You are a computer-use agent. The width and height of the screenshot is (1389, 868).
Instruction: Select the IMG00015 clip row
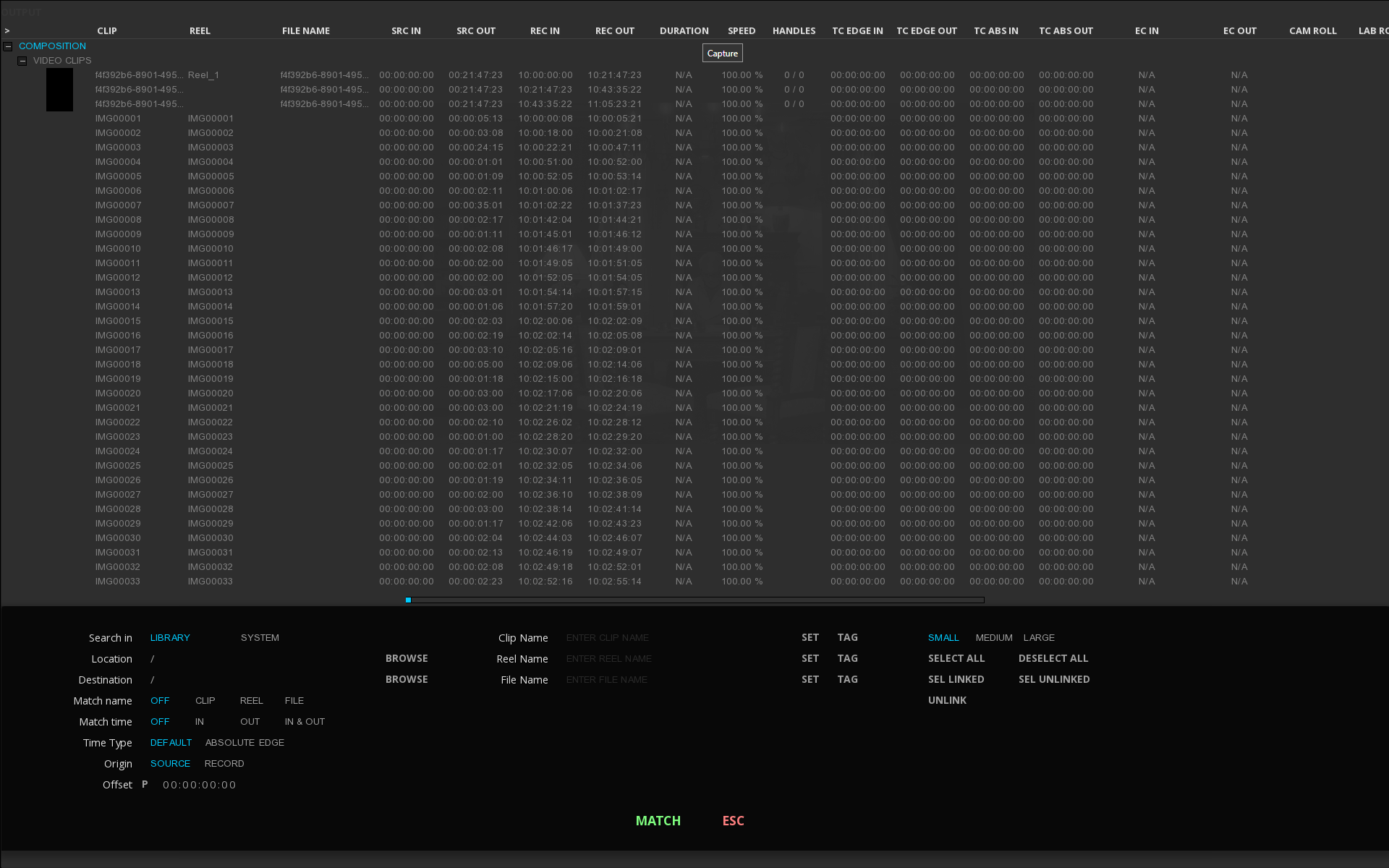point(119,321)
